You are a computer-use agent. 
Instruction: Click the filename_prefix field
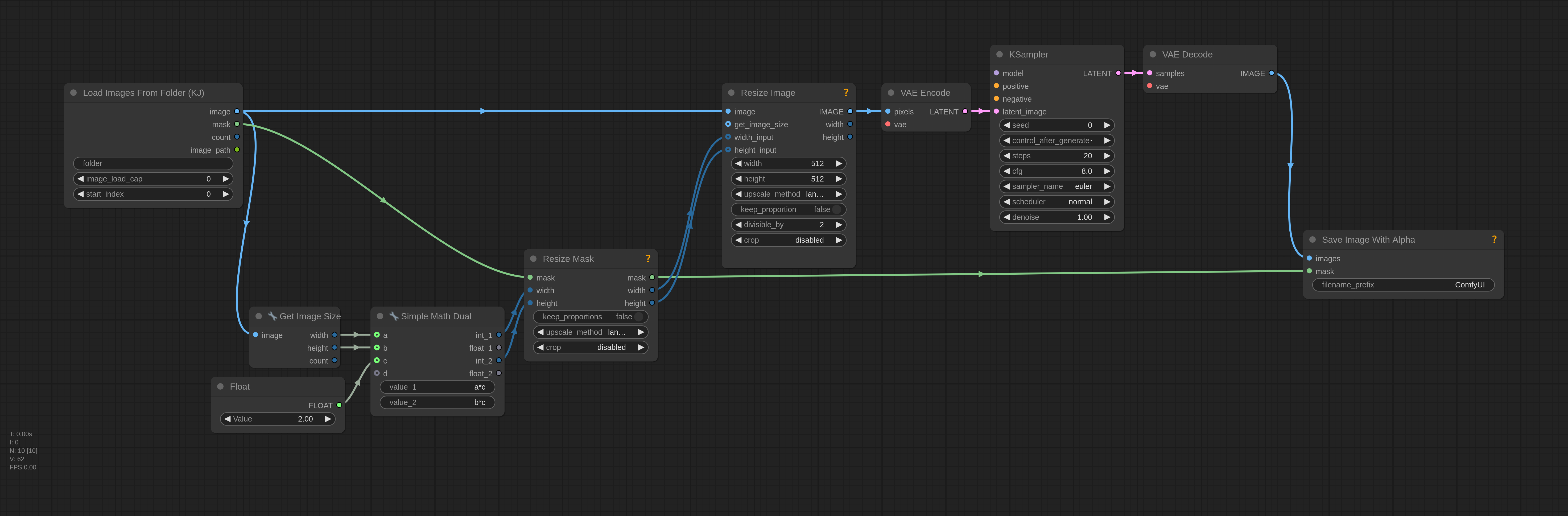pos(1403,285)
